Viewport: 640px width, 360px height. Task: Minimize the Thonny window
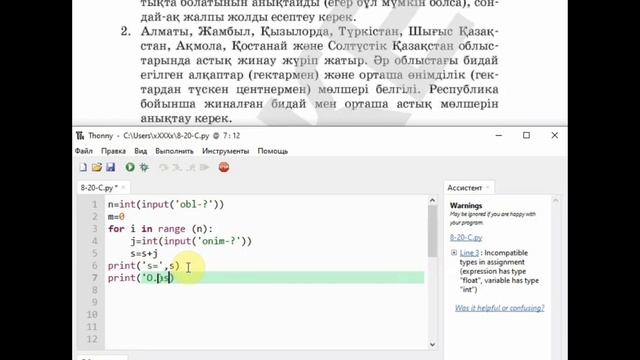click(499, 136)
